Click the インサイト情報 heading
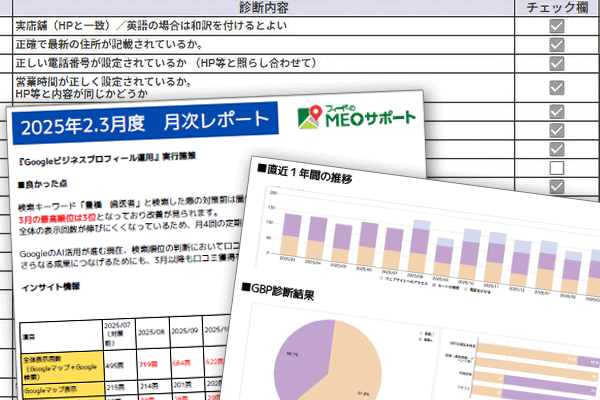Screen dimensions: 600x400 pyautogui.click(x=51, y=287)
